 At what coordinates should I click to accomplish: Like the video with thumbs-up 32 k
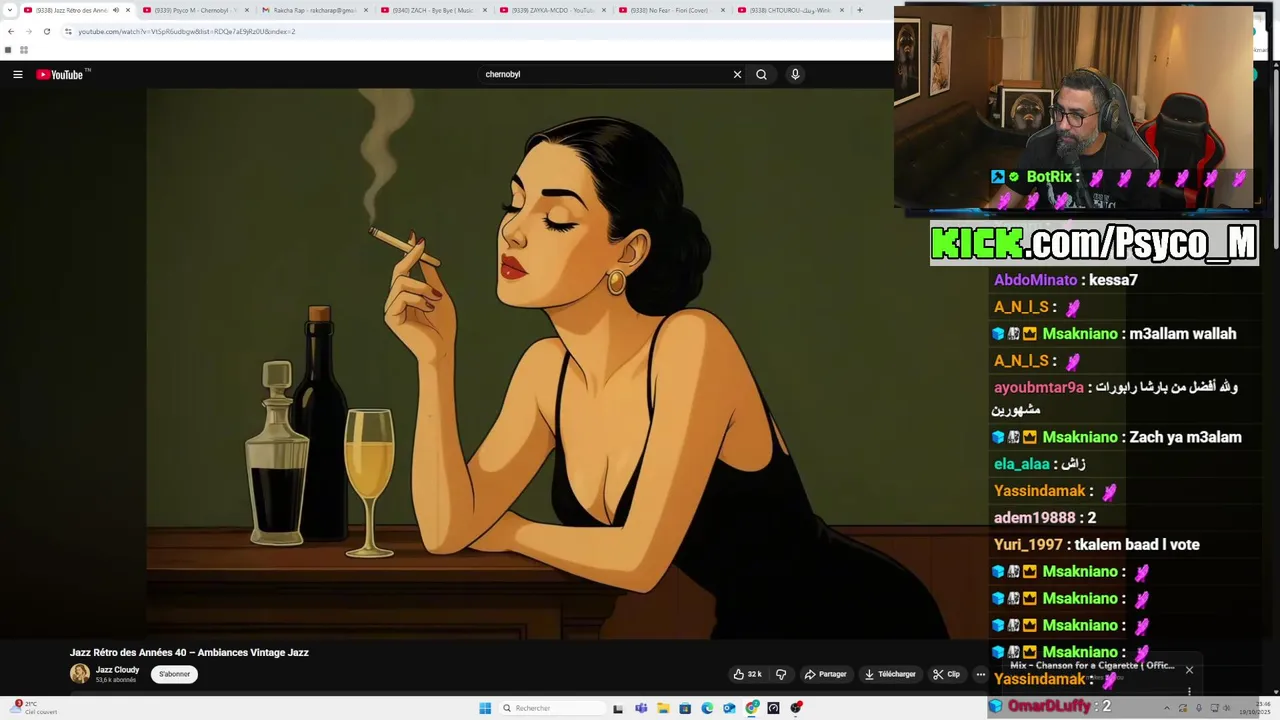click(748, 674)
